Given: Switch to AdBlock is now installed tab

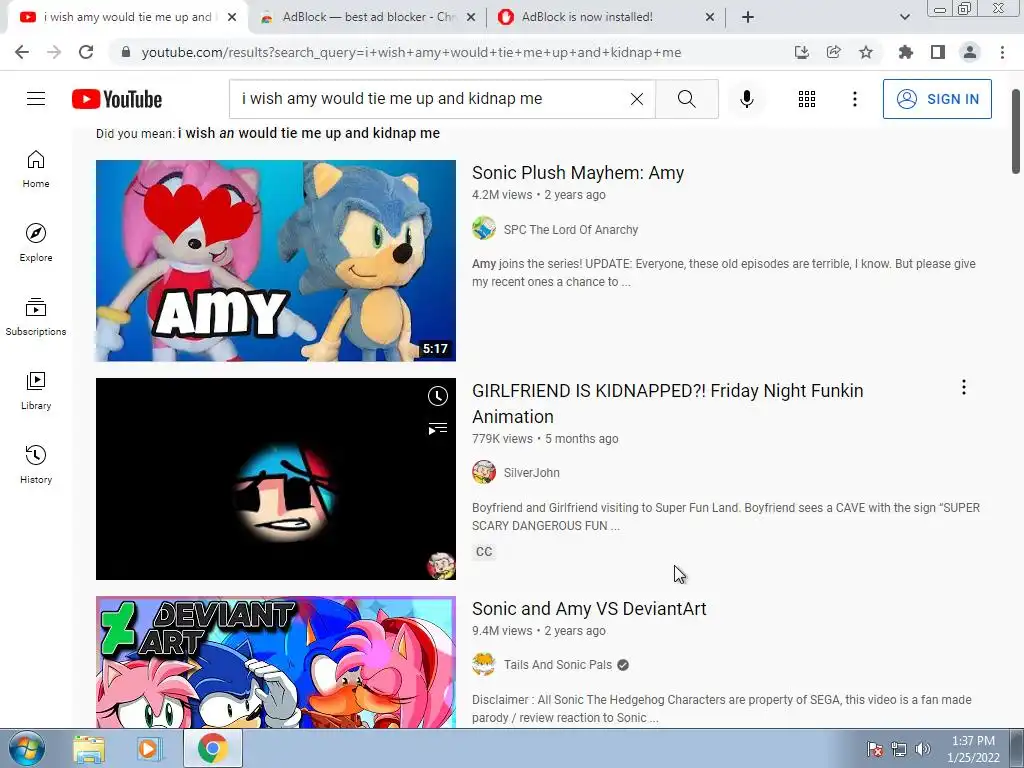Looking at the screenshot, I should point(607,17).
